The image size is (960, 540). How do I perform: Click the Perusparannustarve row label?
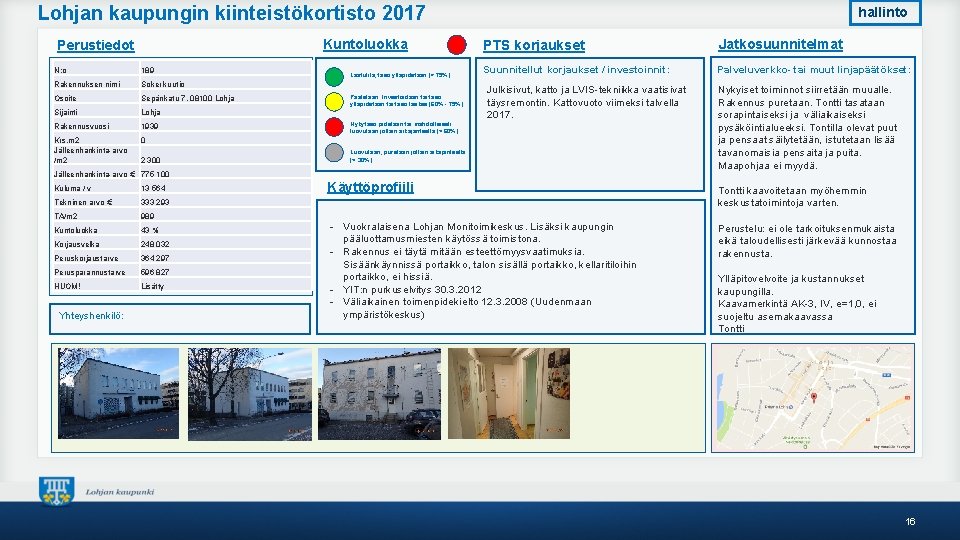click(x=89, y=272)
